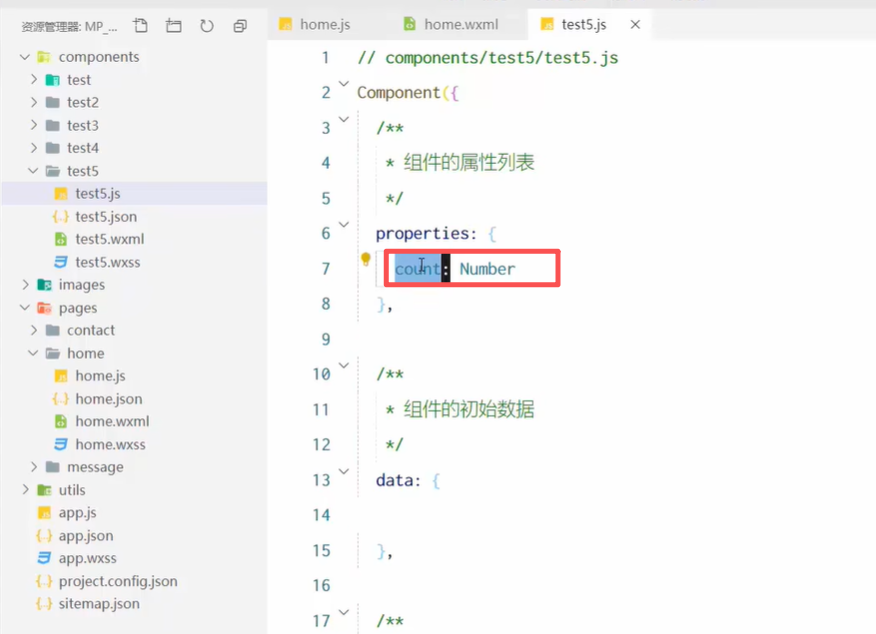
Task: Click the data keyword on line 13
Action: click(393, 480)
